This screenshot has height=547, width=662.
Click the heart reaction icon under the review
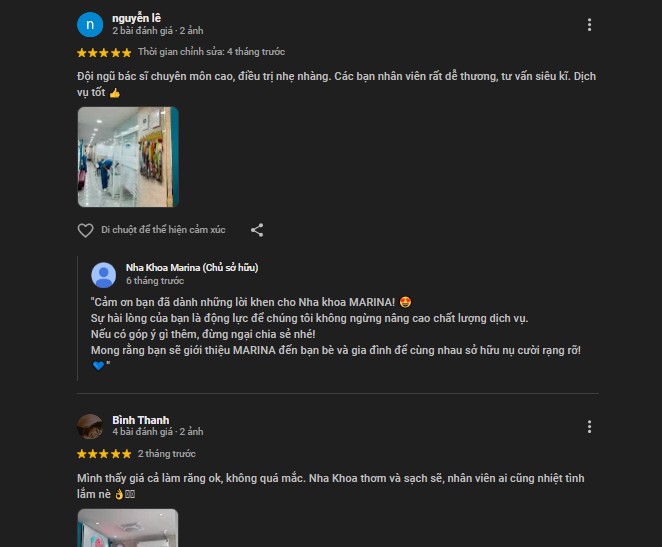click(x=85, y=230)
